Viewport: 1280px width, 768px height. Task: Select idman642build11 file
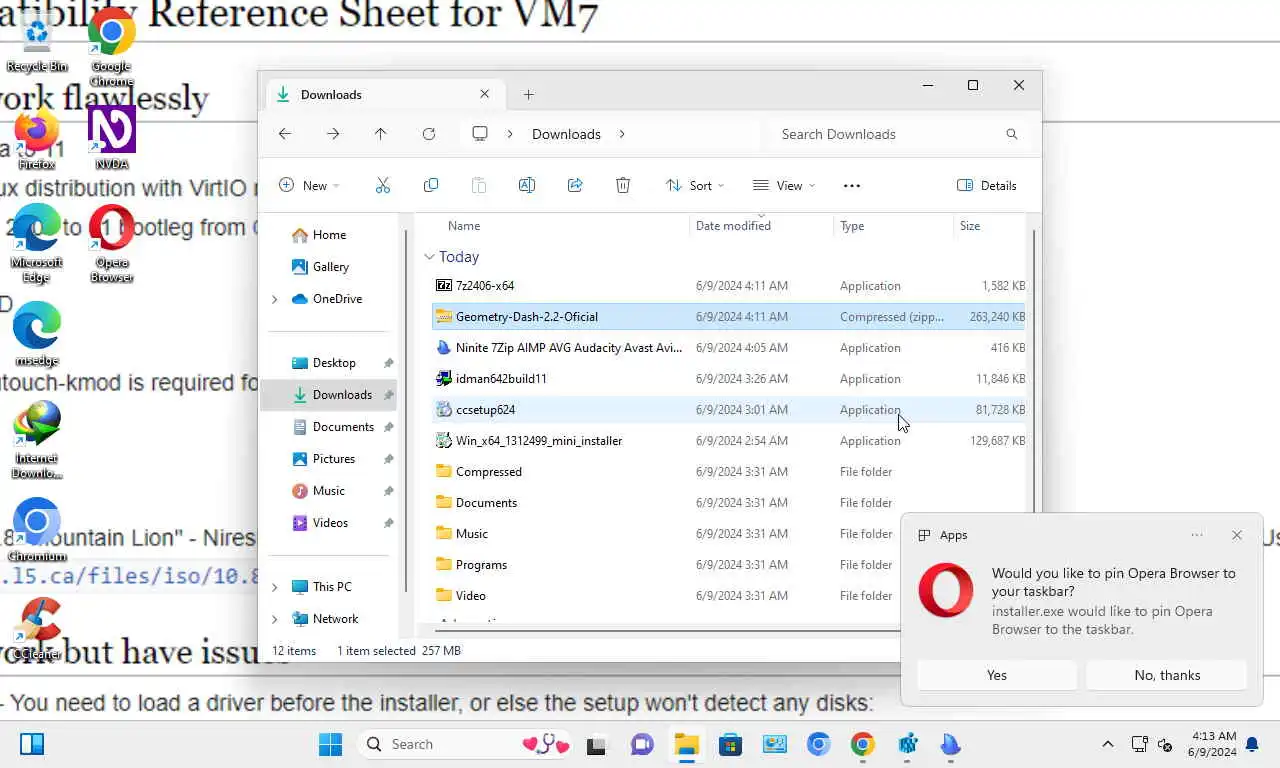click(730, 379)
